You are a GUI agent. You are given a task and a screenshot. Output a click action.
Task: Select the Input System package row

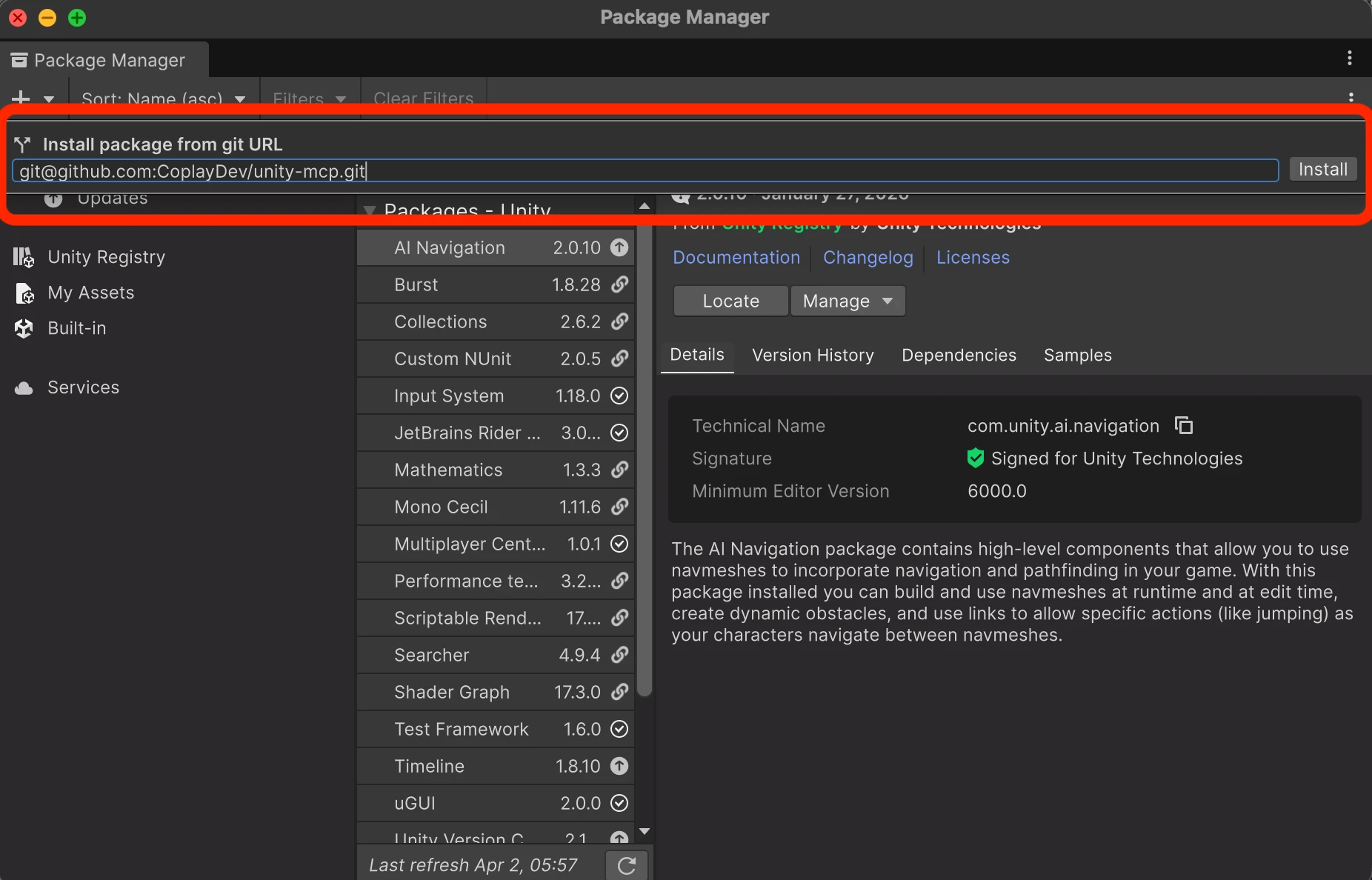[495, 396]
